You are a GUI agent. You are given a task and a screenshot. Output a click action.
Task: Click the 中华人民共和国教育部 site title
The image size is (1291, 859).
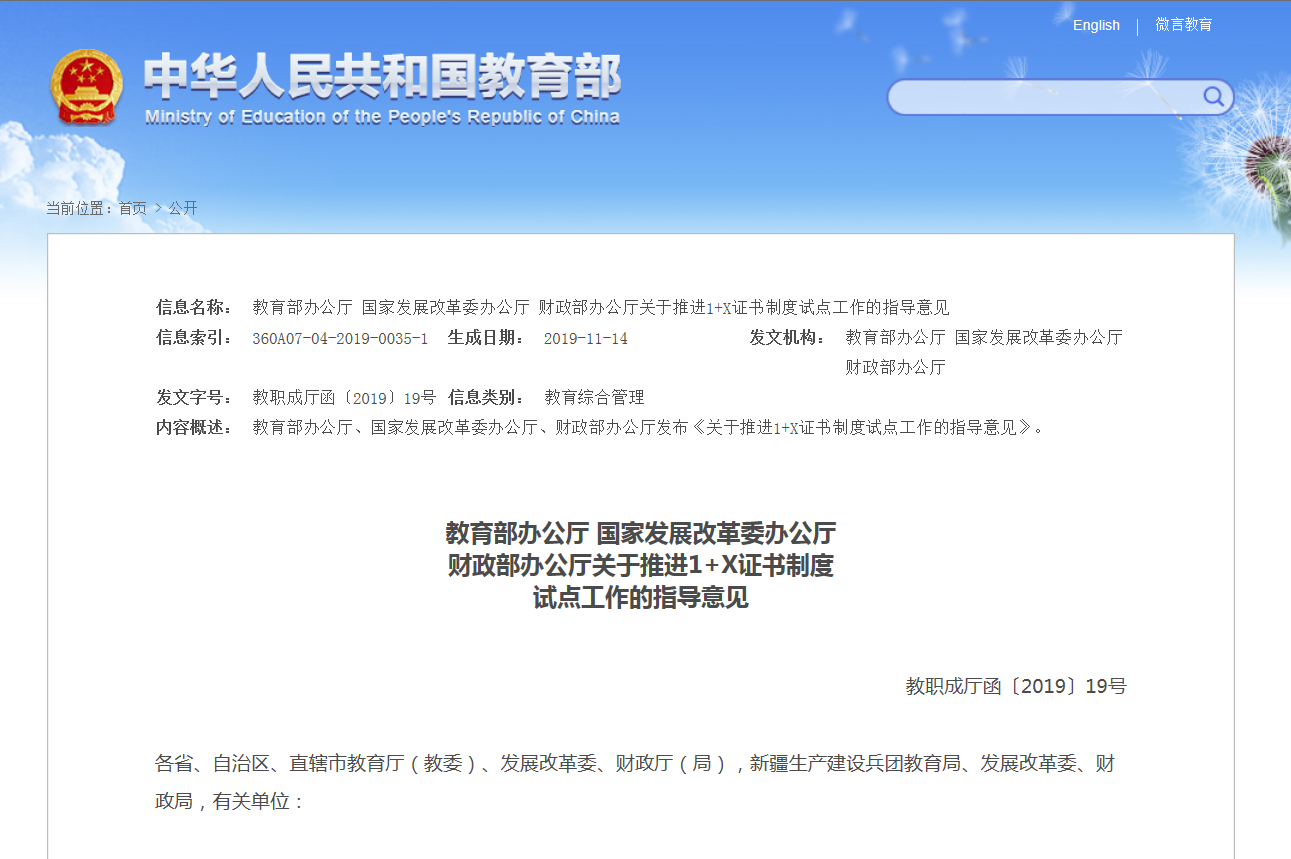coord(382,76)
